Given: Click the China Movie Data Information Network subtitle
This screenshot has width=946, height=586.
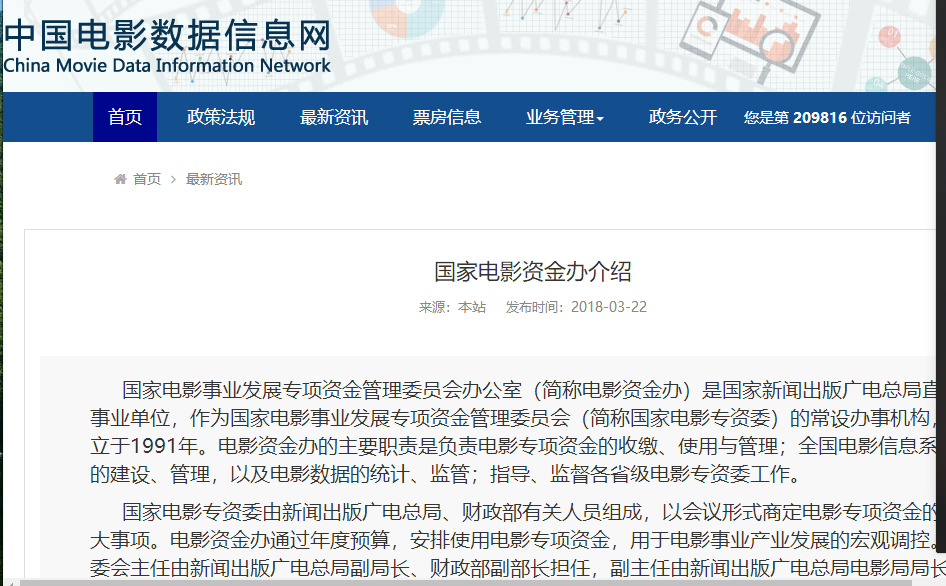Looking at the screenshot, I should pos(167,65).
